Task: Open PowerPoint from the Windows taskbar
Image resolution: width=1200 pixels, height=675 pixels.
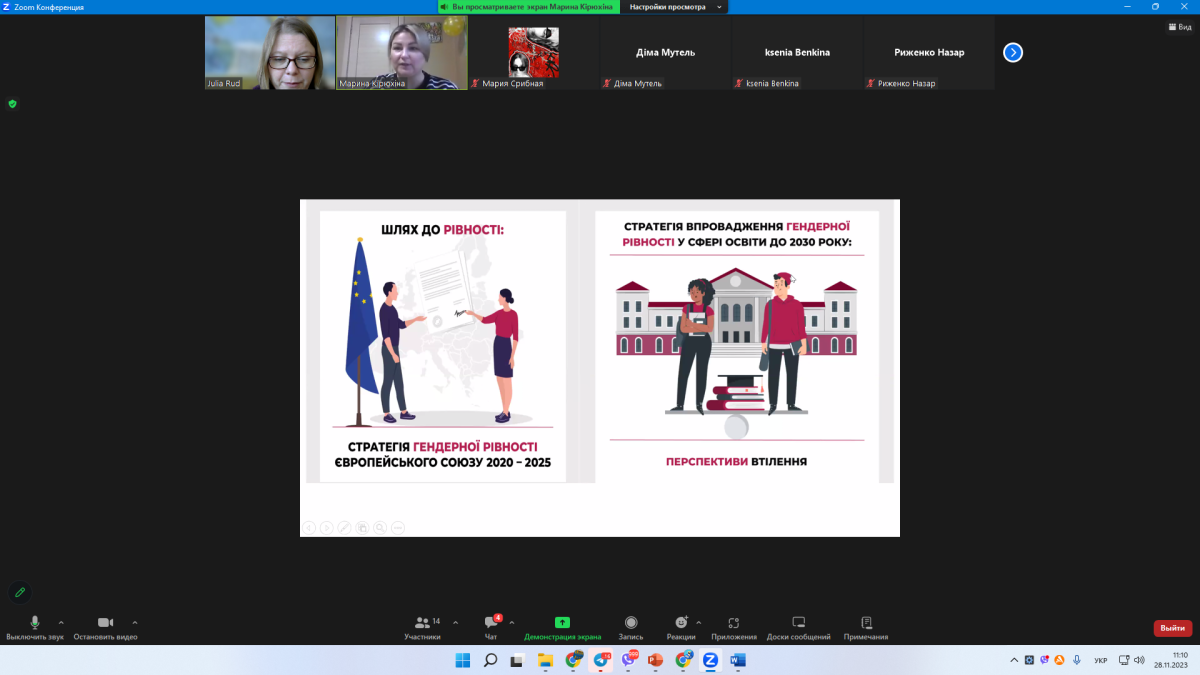Action: point(656,660)
